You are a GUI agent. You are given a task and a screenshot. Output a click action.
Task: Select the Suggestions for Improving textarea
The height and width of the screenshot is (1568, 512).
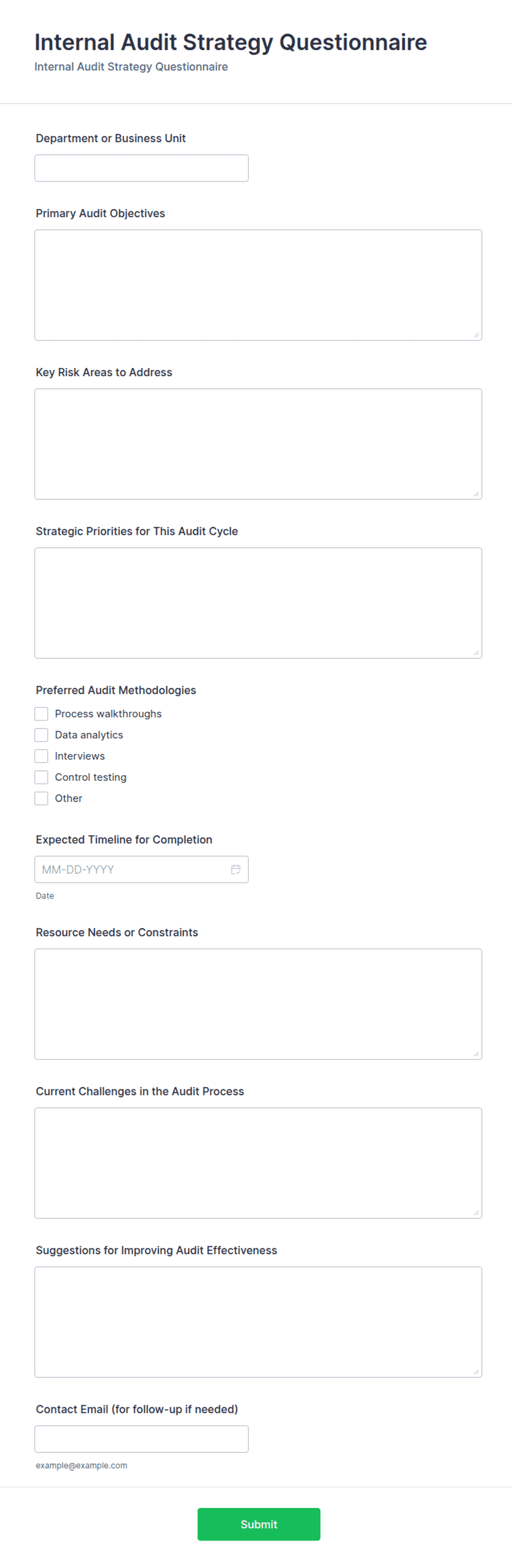click(258, 1322)
